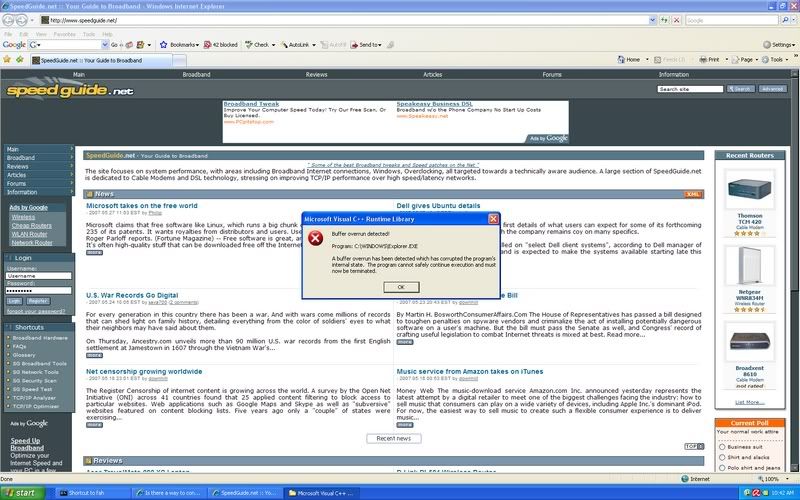Click the Search site input field
This screenshot has width=800, height=500.
pos(690,89)
